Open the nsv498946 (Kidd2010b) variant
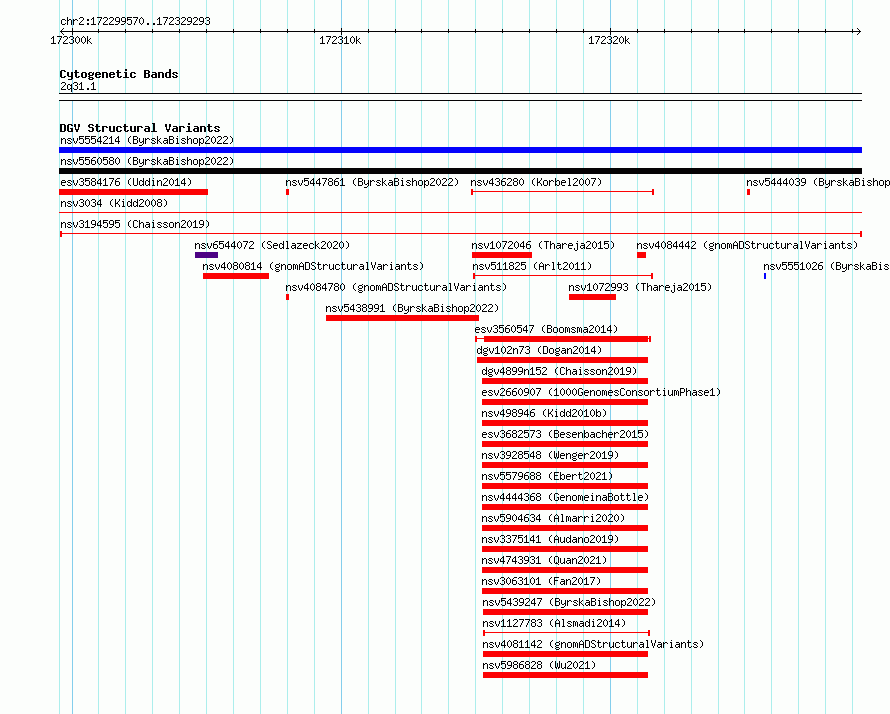 (x=544, y=413)
